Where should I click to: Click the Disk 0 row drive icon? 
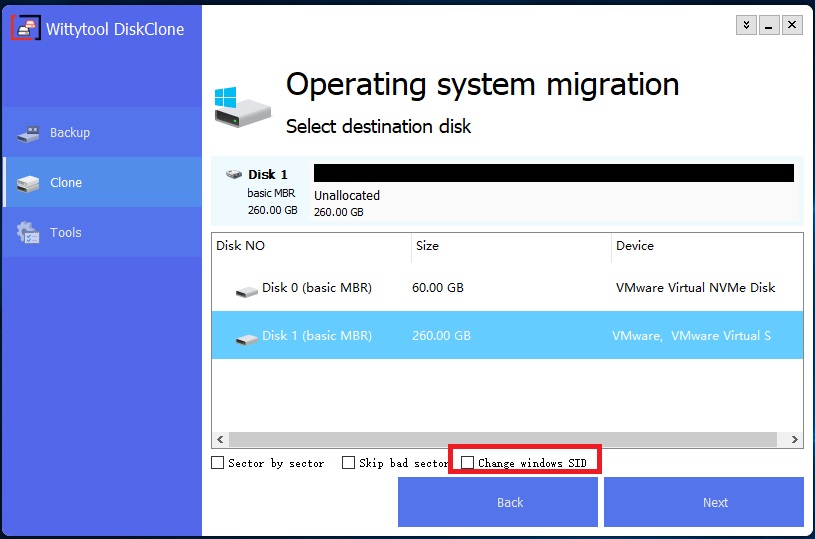point(247,291)
